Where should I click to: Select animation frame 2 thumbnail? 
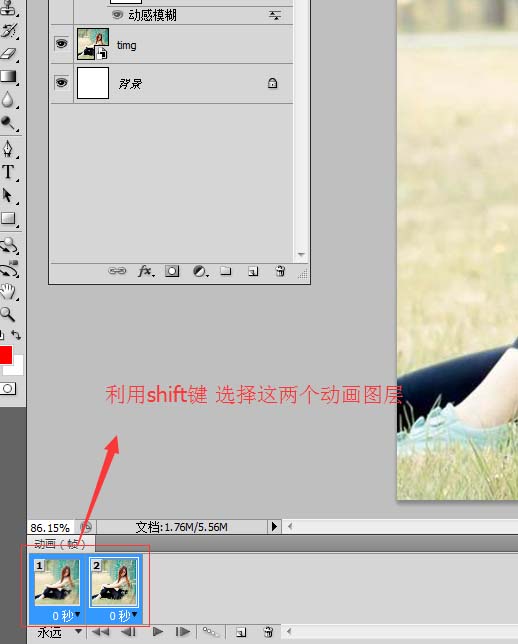coord(114,582)
